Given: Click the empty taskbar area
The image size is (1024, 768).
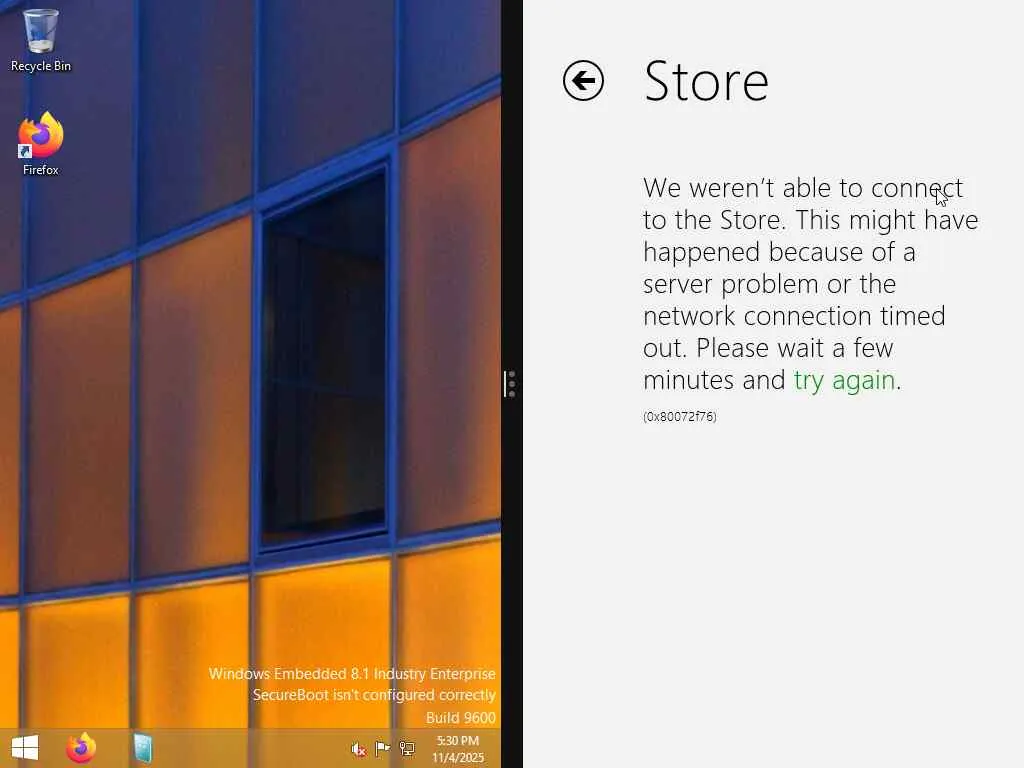Looking at the screenshot, I should pos(248,748).
